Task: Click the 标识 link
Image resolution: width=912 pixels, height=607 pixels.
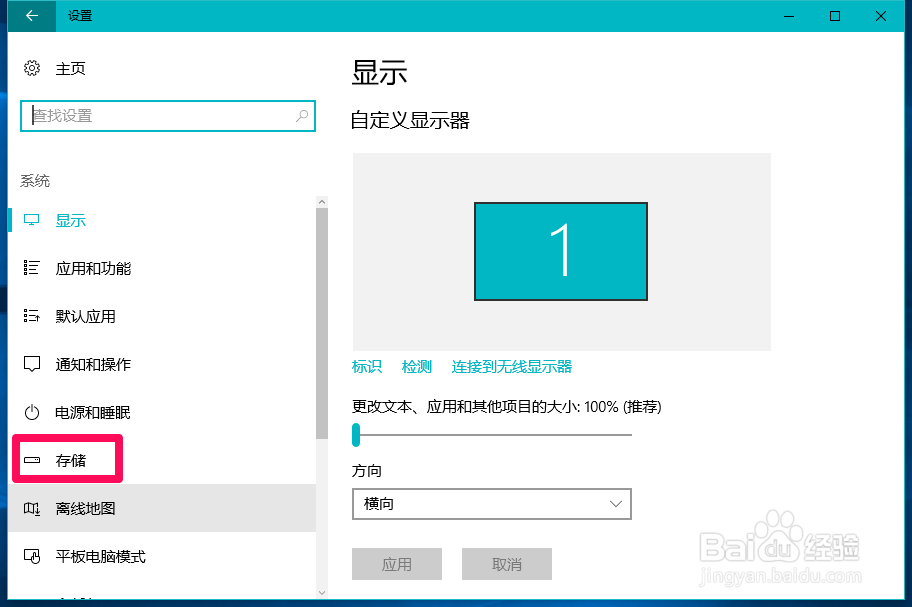Action: pos(367,367)
